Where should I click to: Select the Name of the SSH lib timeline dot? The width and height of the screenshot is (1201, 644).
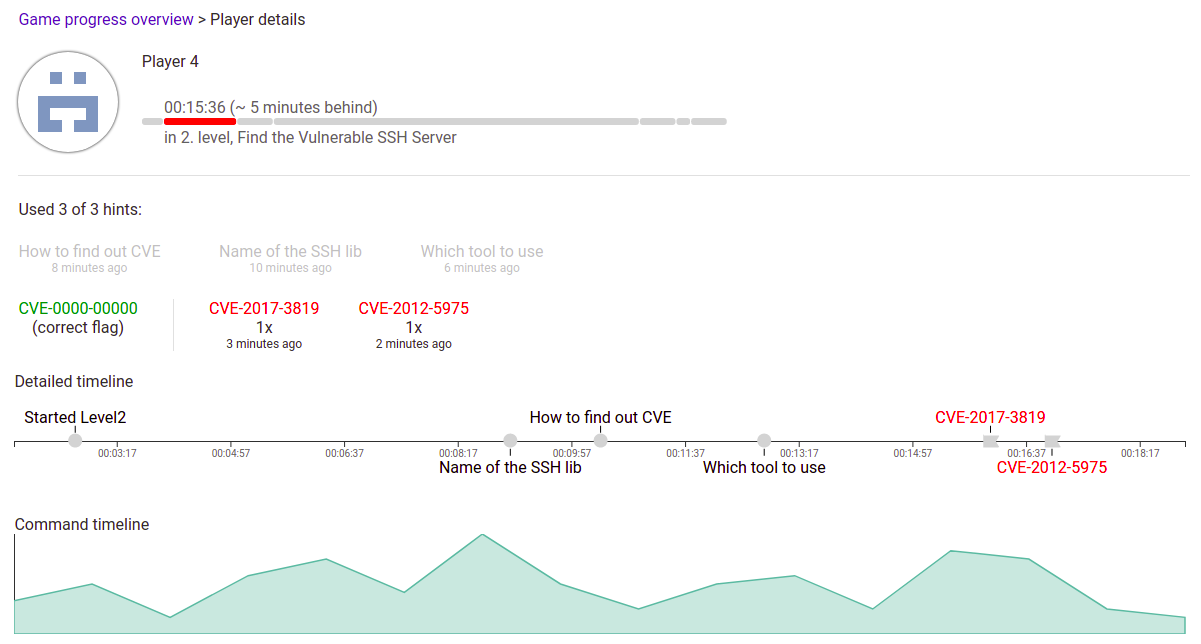(x=510, y=440)
